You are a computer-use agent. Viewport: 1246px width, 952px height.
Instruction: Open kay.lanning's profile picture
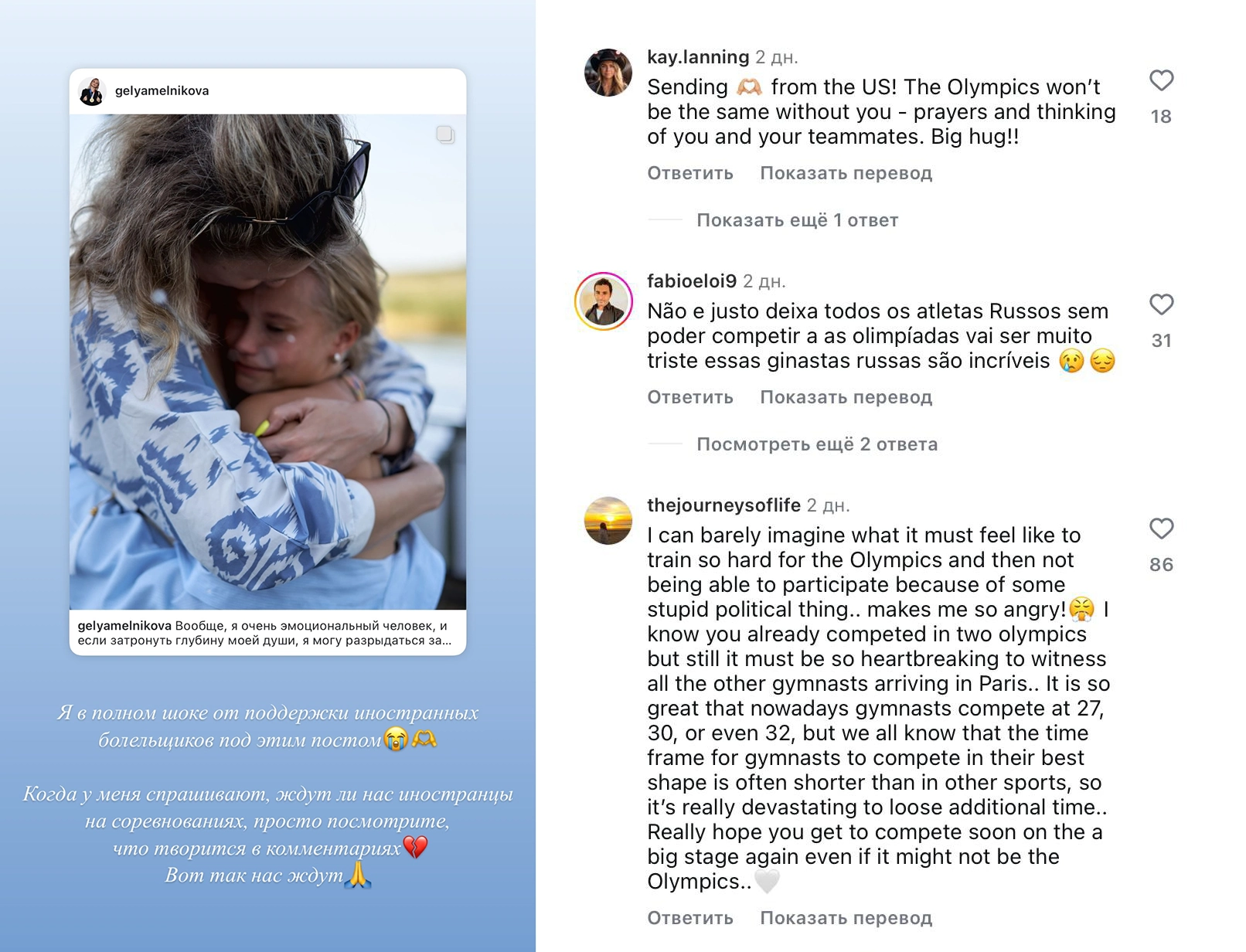pyautogui.click(x=608, y=73)
